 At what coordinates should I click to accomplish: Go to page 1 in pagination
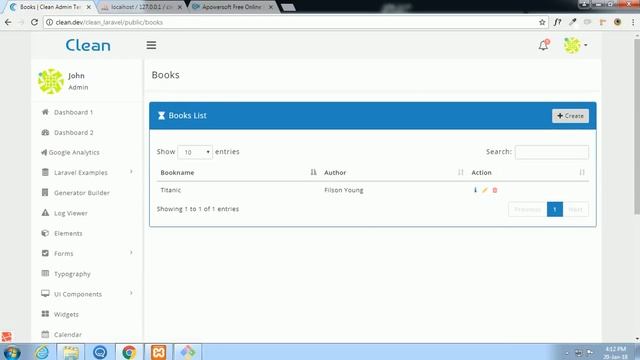tap(555, 209)
